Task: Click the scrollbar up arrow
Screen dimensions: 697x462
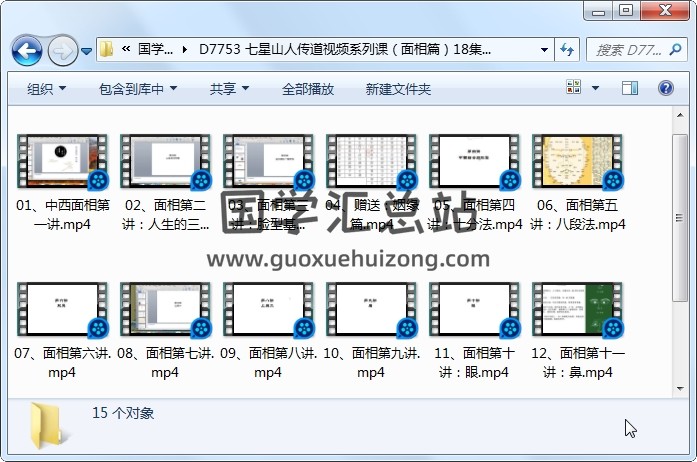Action: tap(680, 116)
